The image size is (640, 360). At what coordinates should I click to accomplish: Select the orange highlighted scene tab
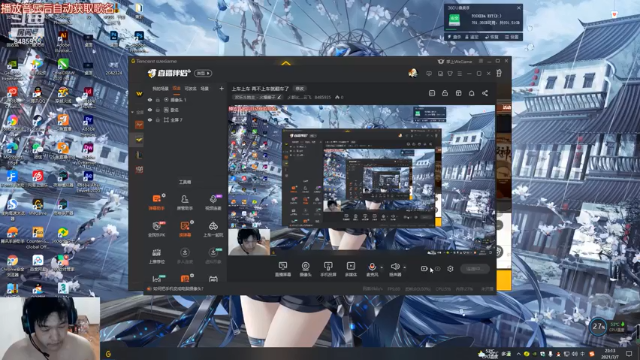(x=176, y=89)
